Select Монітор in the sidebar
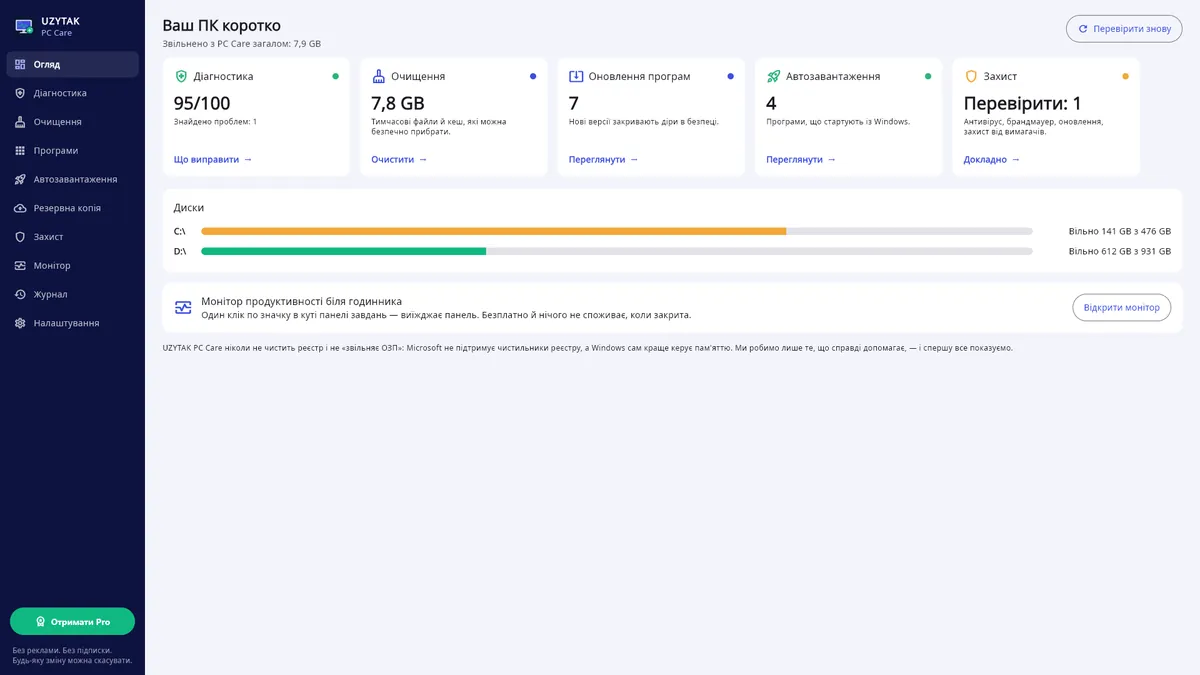The image size is (1200, 675). click(x=72, y=266)
